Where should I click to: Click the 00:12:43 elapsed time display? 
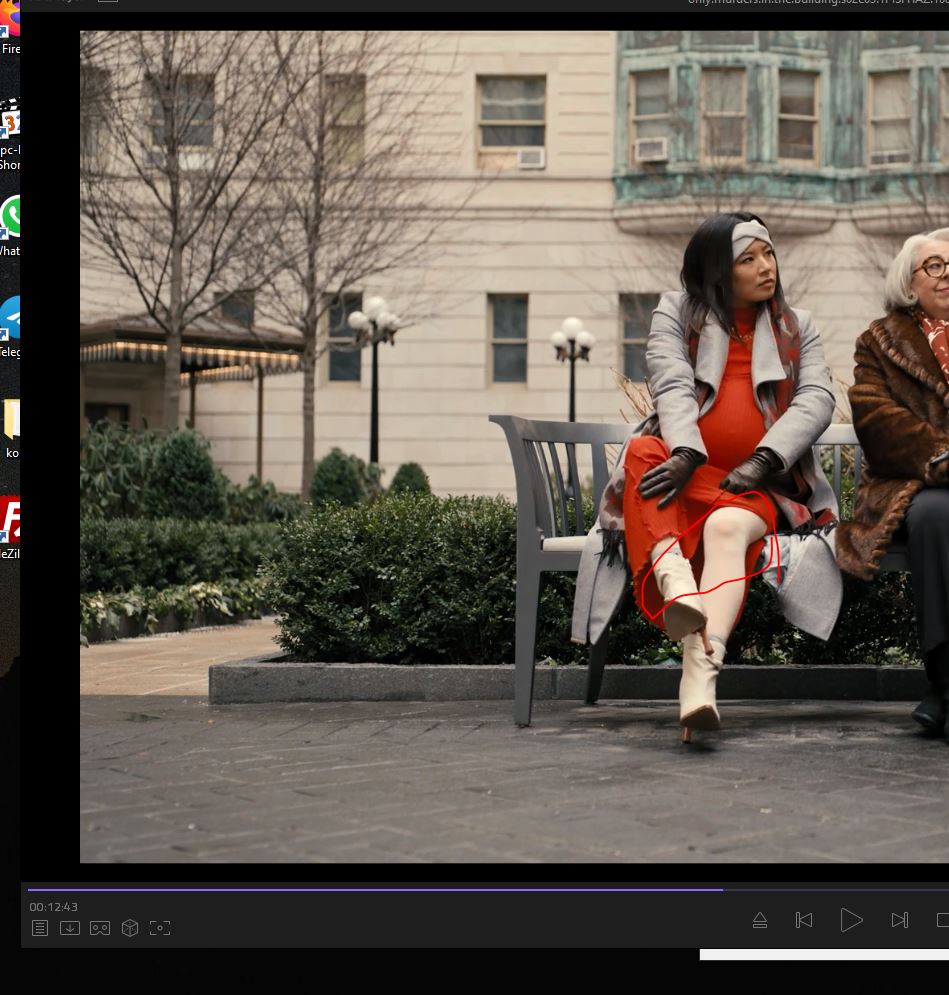click(x=53, y=907)
